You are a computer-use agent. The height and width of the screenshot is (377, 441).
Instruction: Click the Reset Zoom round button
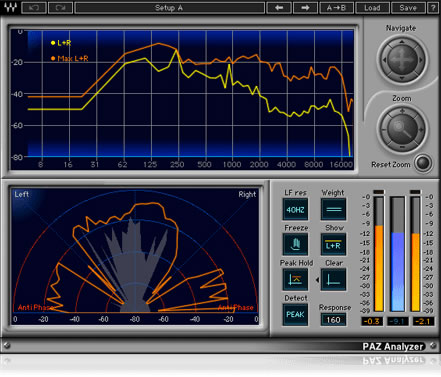[x=423, y=163]
